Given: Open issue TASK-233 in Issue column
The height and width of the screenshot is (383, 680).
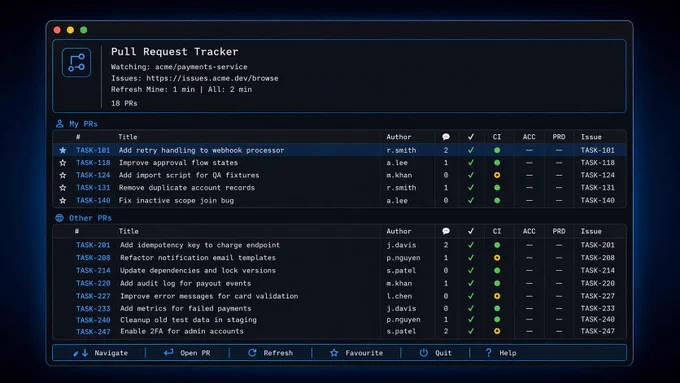Looking at the screenshot, I should pos(598,308).
